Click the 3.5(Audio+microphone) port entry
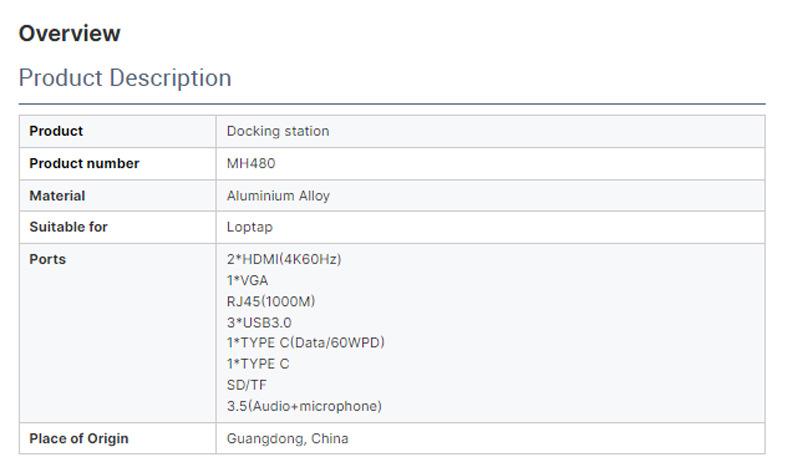This screenshot has width=790, height=467. [304, 406]
